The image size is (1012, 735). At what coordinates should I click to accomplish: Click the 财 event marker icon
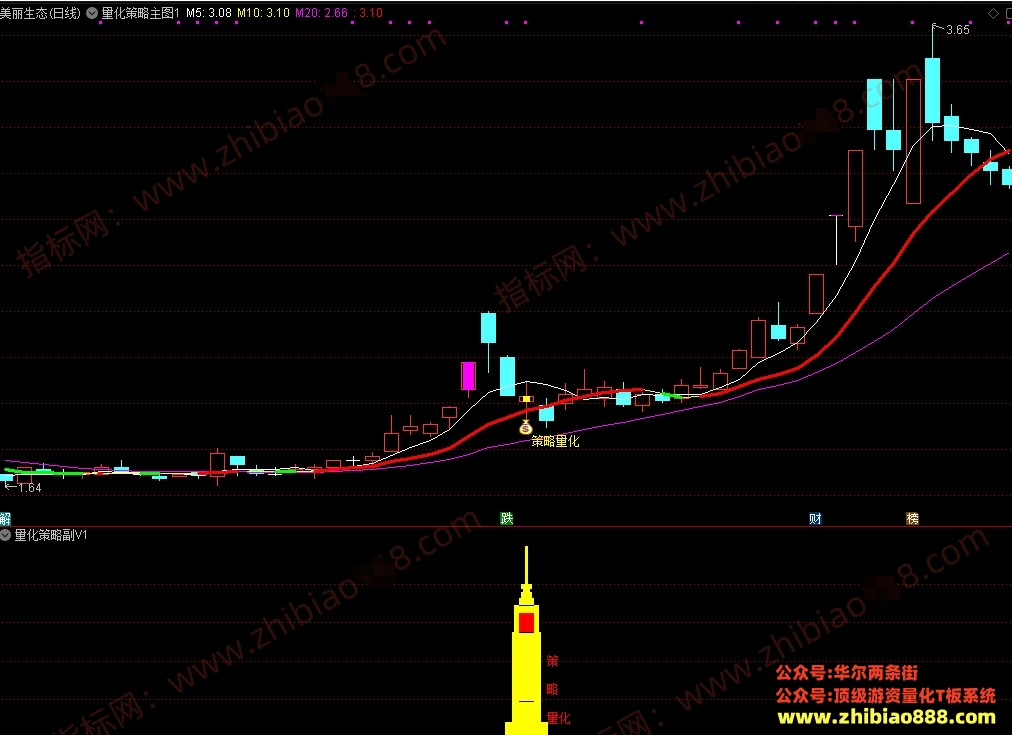[815, 518]
